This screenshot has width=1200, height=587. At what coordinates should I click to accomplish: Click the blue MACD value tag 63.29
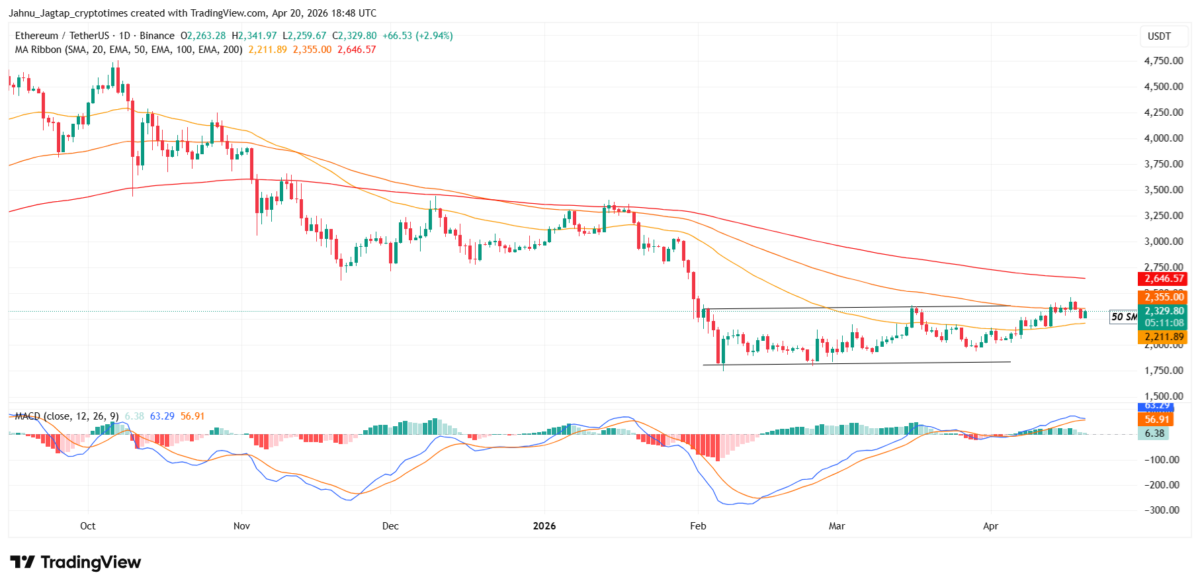[x=1155, y=406]
